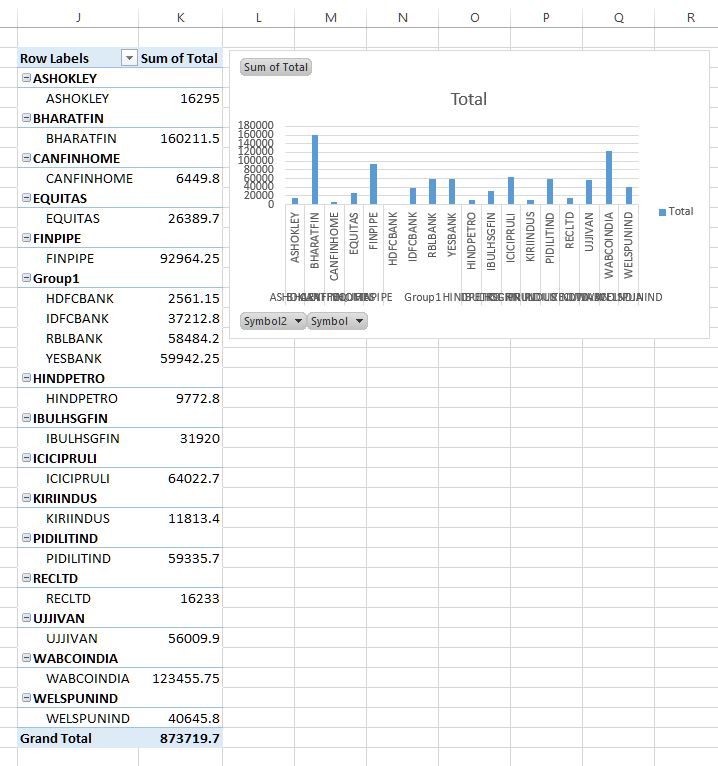
Task: Click the Total legend entry
Action: tap(676, 212)
